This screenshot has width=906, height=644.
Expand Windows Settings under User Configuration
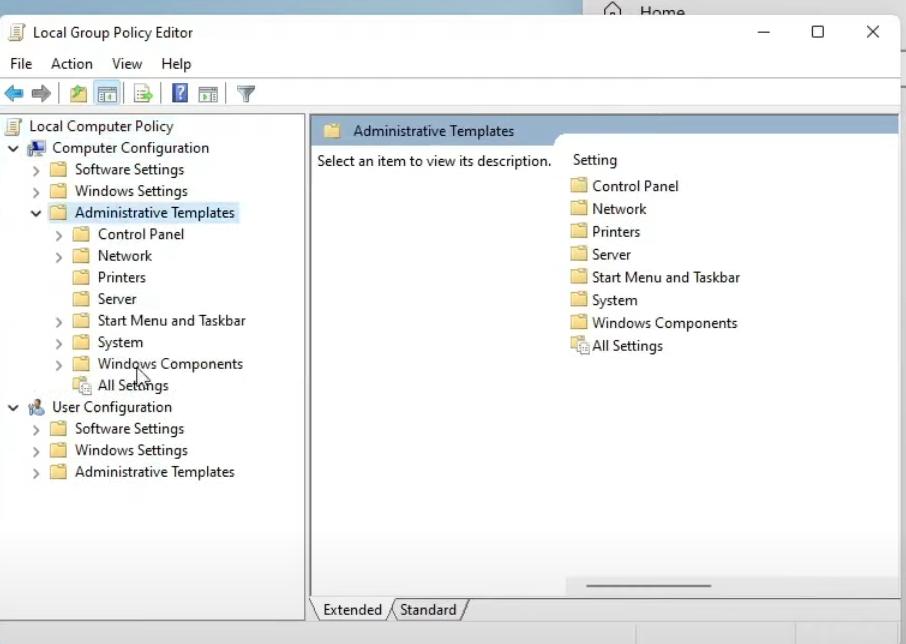coord(36,451)
